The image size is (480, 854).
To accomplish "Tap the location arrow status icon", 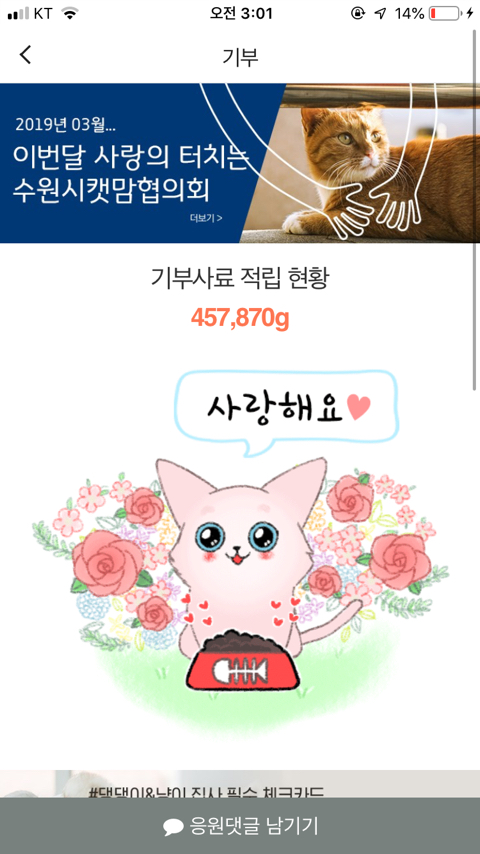I will click(381, 14).
